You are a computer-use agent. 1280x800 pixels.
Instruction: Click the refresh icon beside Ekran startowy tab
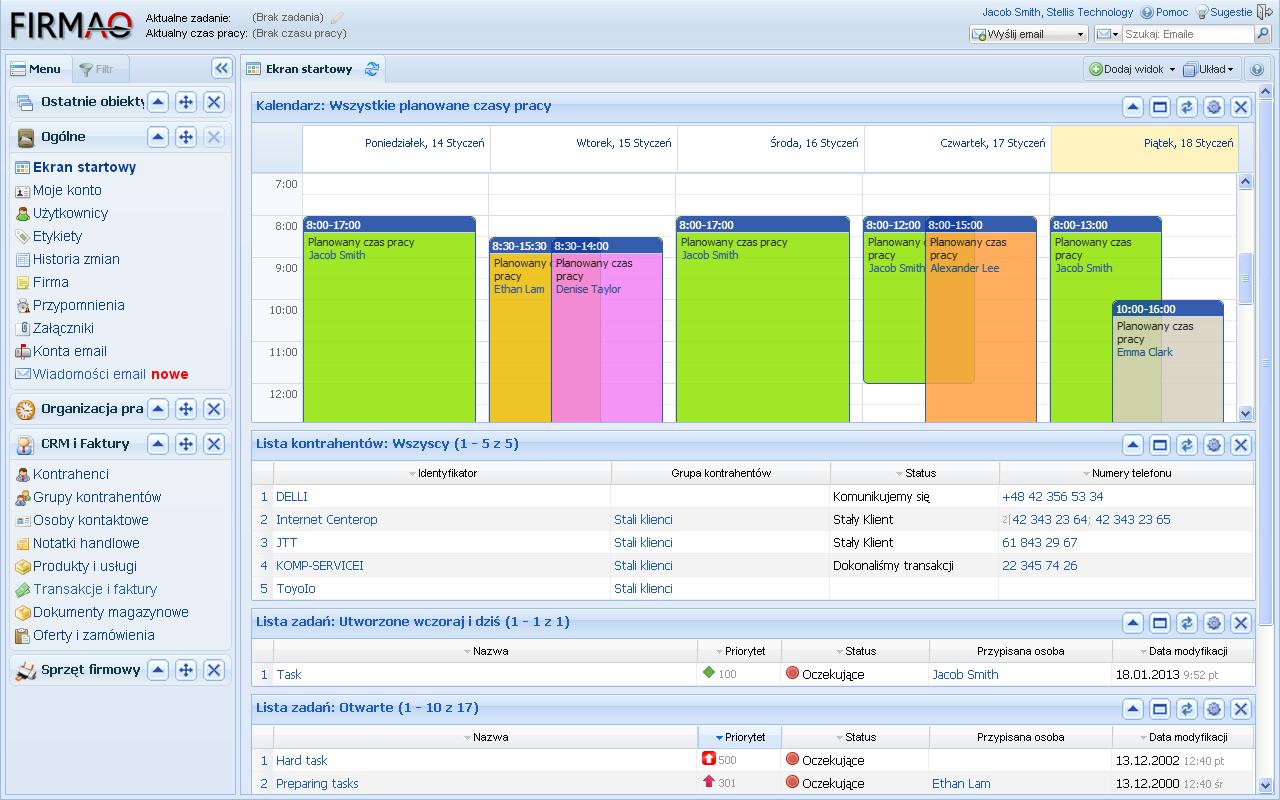(x=372, y=69)
